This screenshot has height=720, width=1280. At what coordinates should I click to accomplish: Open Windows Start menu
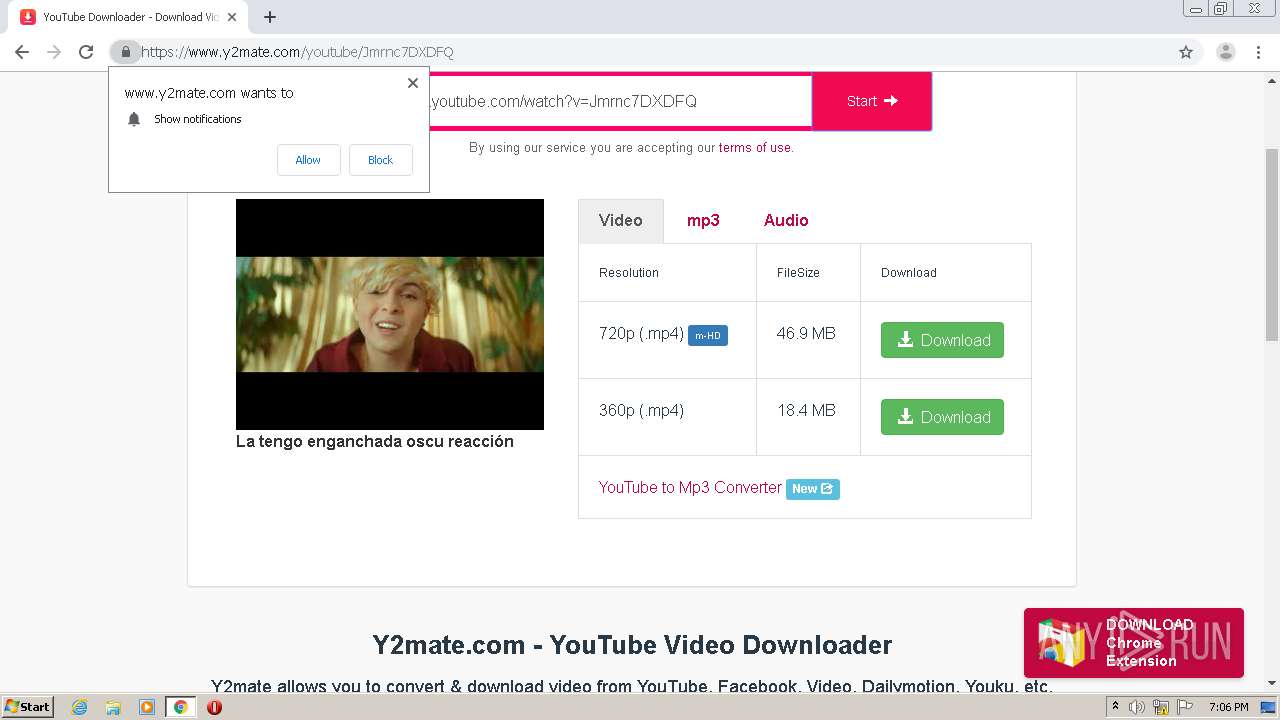coord(28,707)
